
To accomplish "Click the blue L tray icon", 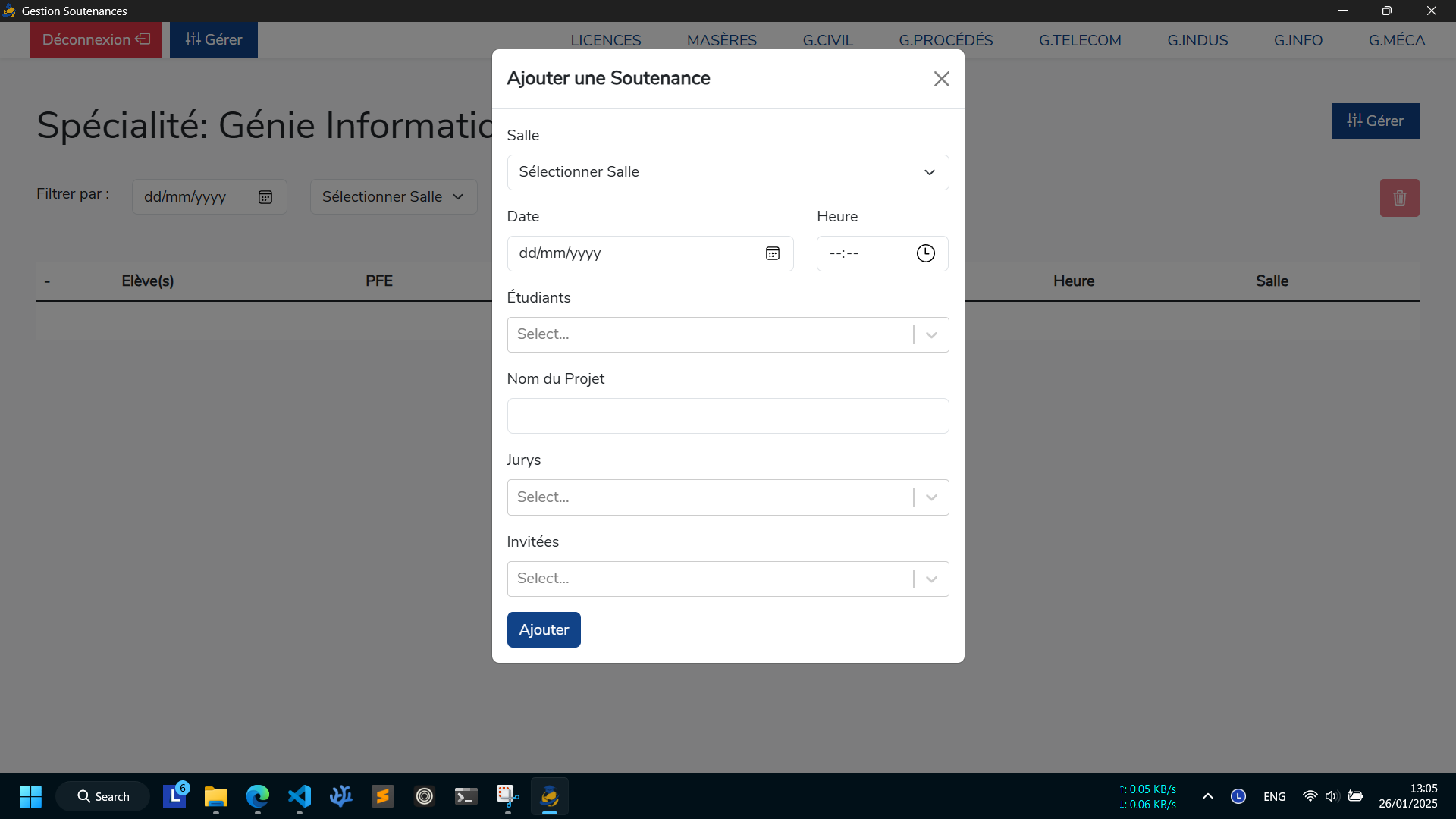I will pyautogui.click(x=1238, y=796).
